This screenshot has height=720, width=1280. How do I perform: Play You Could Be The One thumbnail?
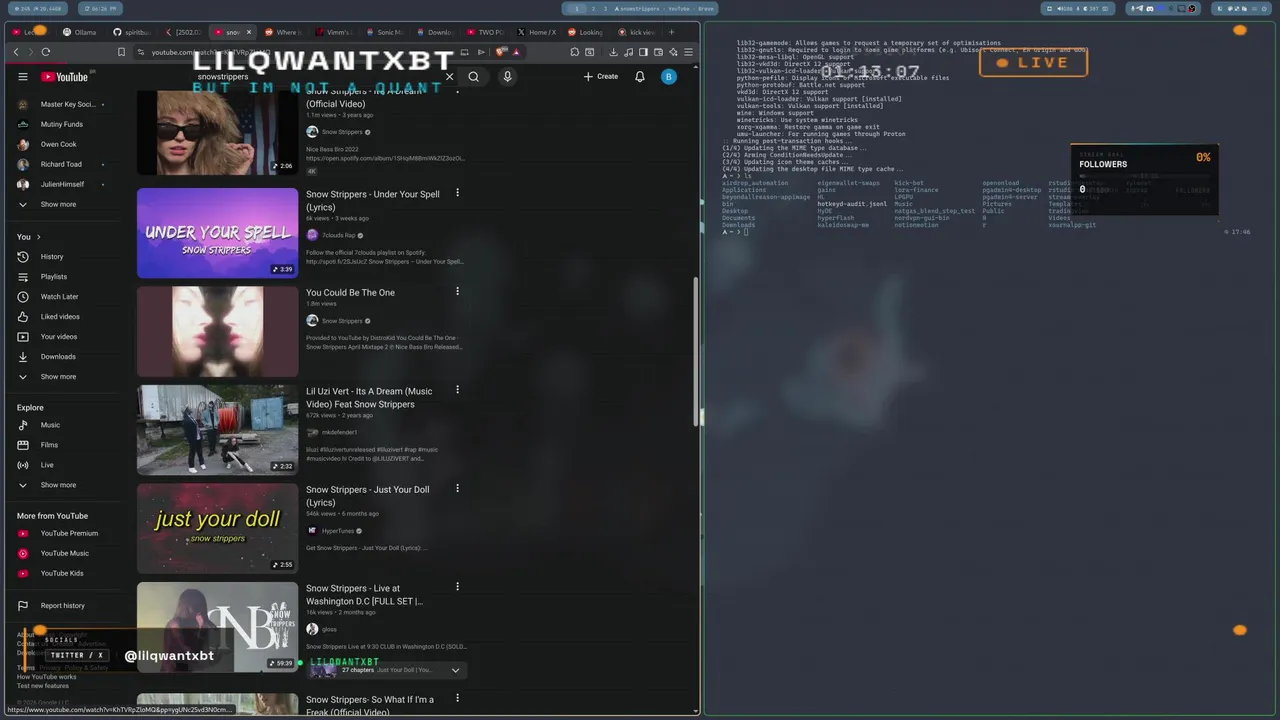[x=217, y=331]
